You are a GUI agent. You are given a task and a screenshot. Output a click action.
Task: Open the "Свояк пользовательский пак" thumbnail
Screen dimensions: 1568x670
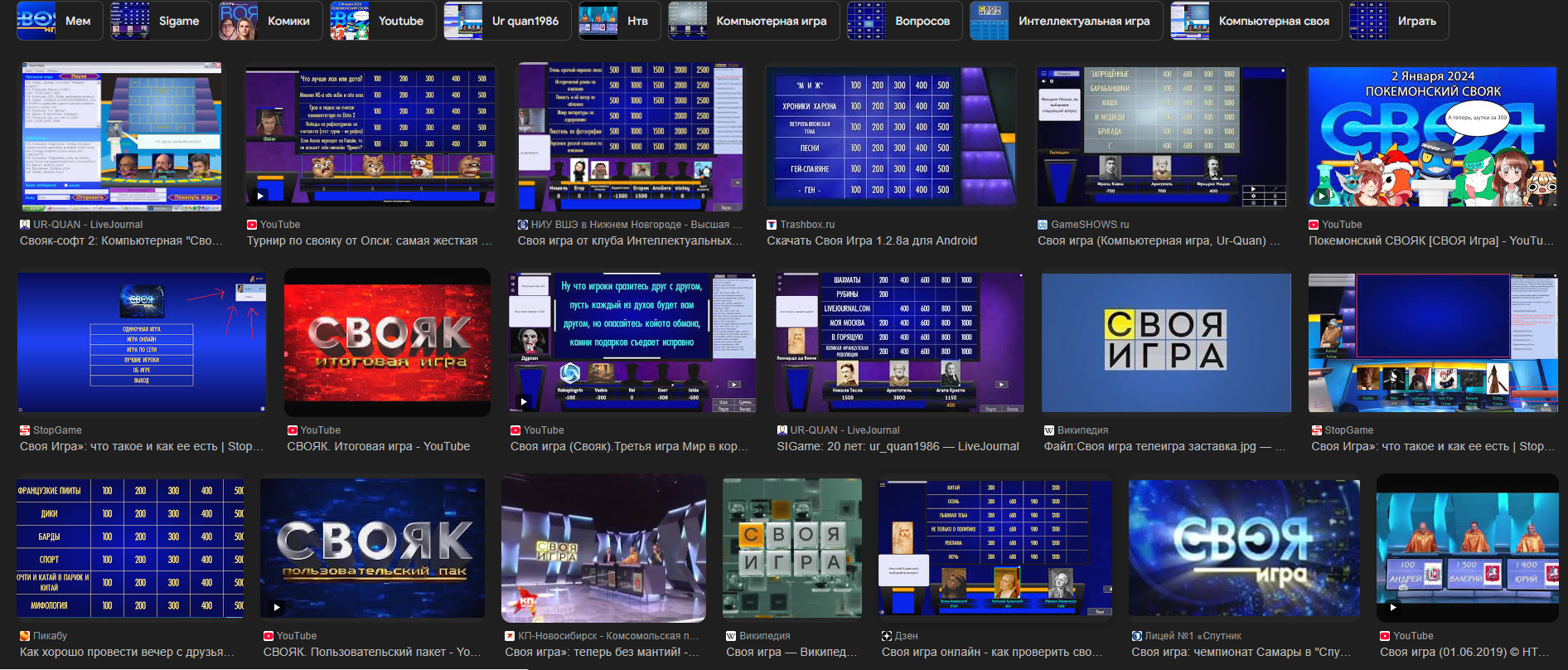tap(373, 548)
